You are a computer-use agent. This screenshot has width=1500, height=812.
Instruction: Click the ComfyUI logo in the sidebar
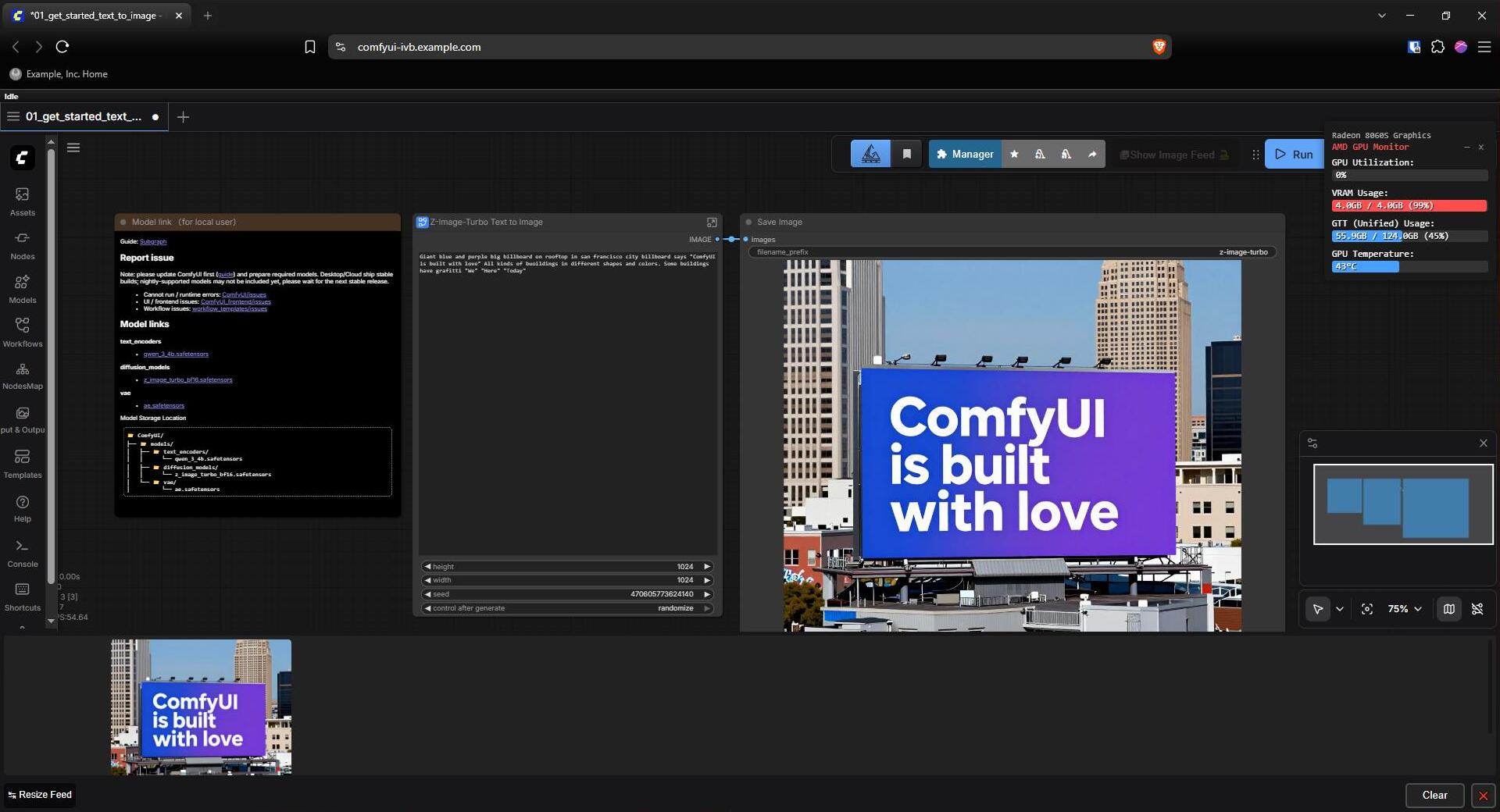tap(22, 158)
